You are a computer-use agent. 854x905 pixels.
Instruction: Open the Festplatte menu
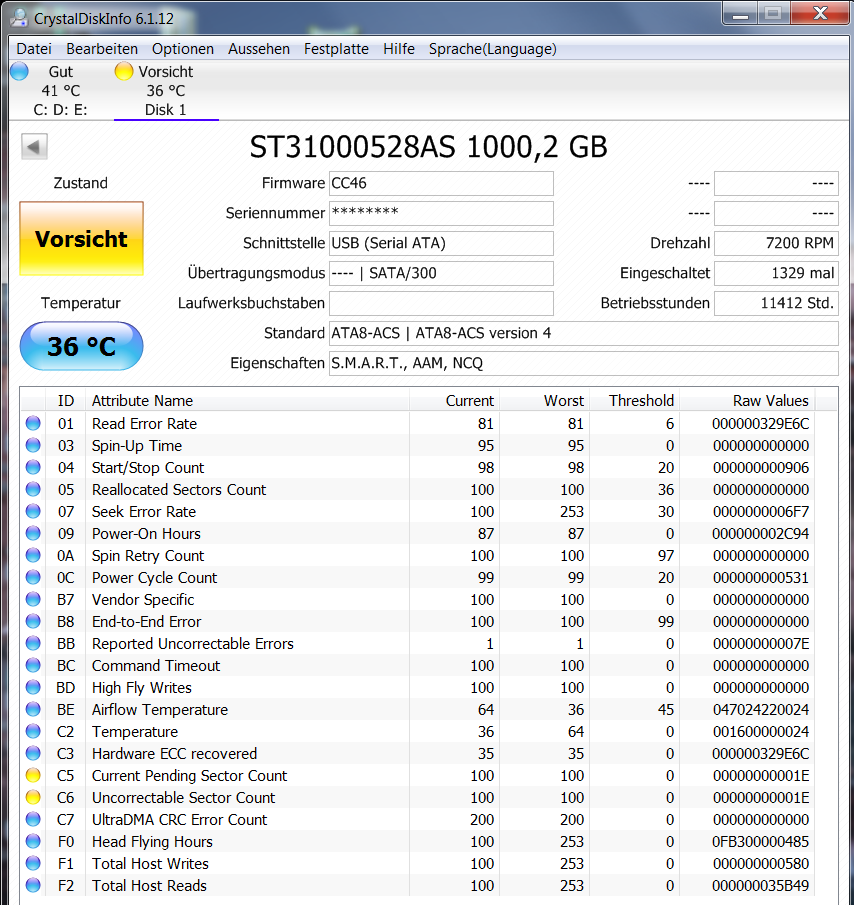coord(336,49)
